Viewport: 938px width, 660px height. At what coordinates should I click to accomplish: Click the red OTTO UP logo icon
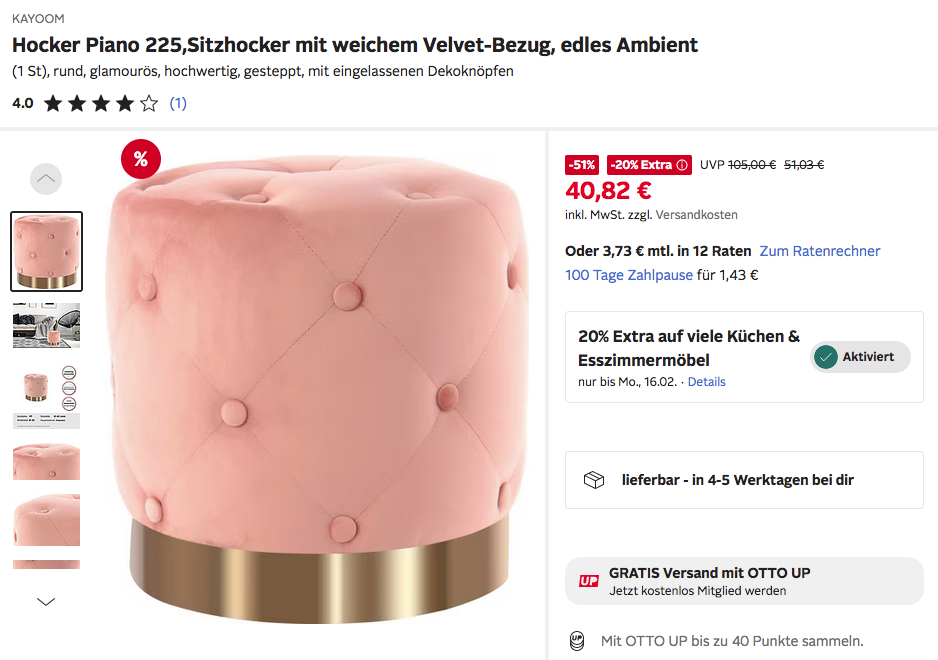point(589,581)
